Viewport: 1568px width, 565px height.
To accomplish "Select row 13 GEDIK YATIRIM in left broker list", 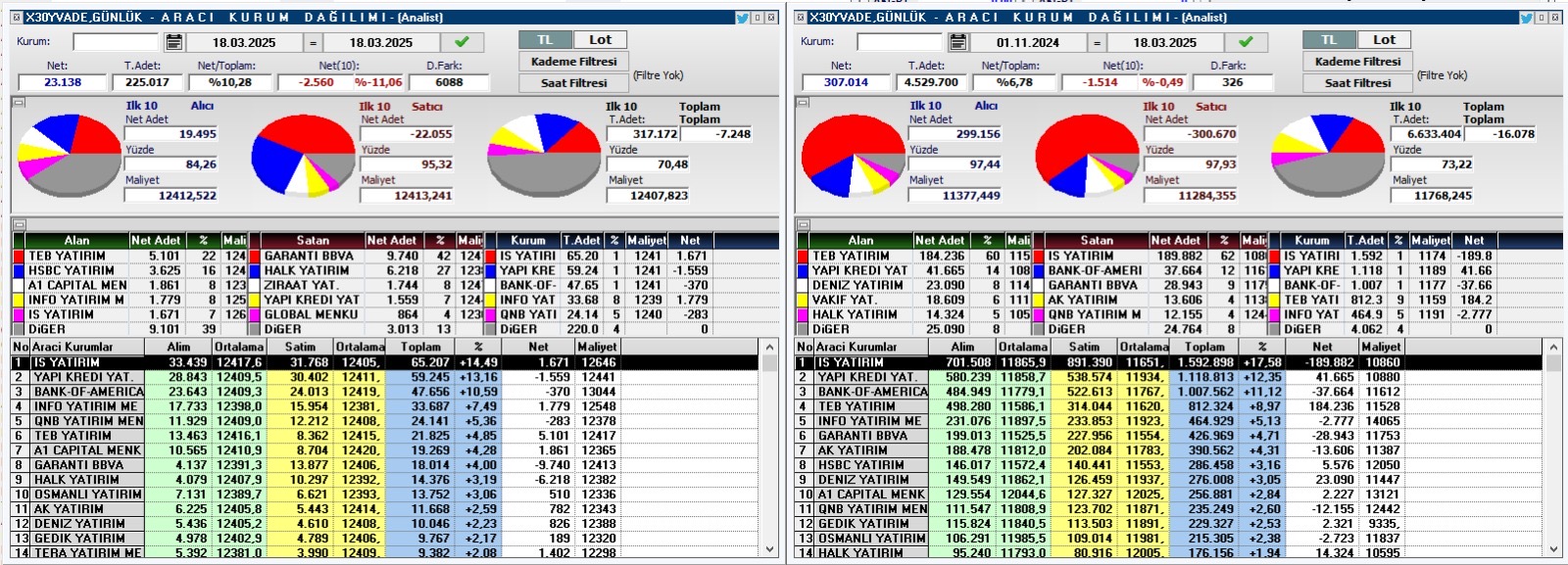I will (385, 539).
